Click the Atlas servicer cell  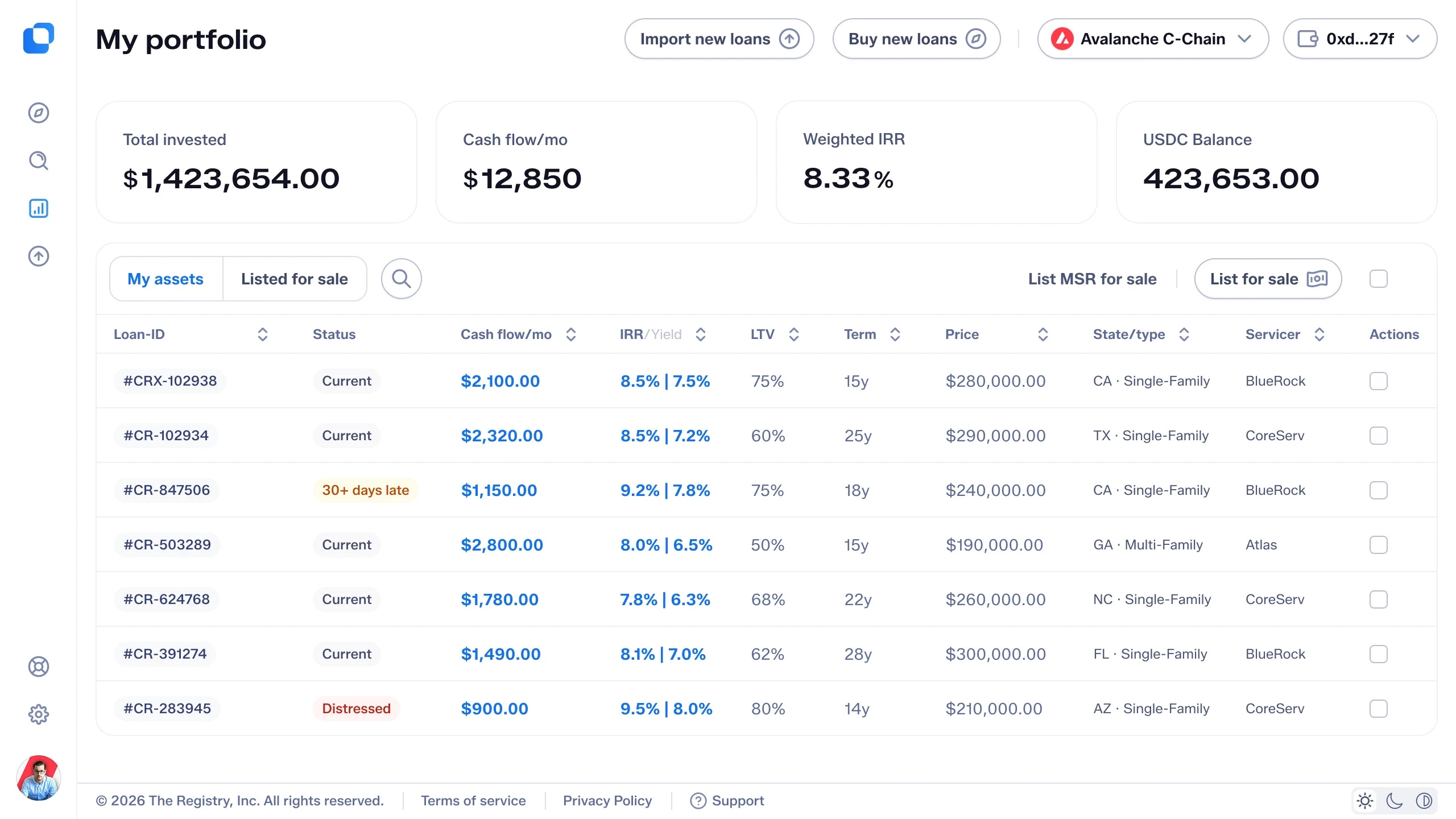(x=1261, y=545)
